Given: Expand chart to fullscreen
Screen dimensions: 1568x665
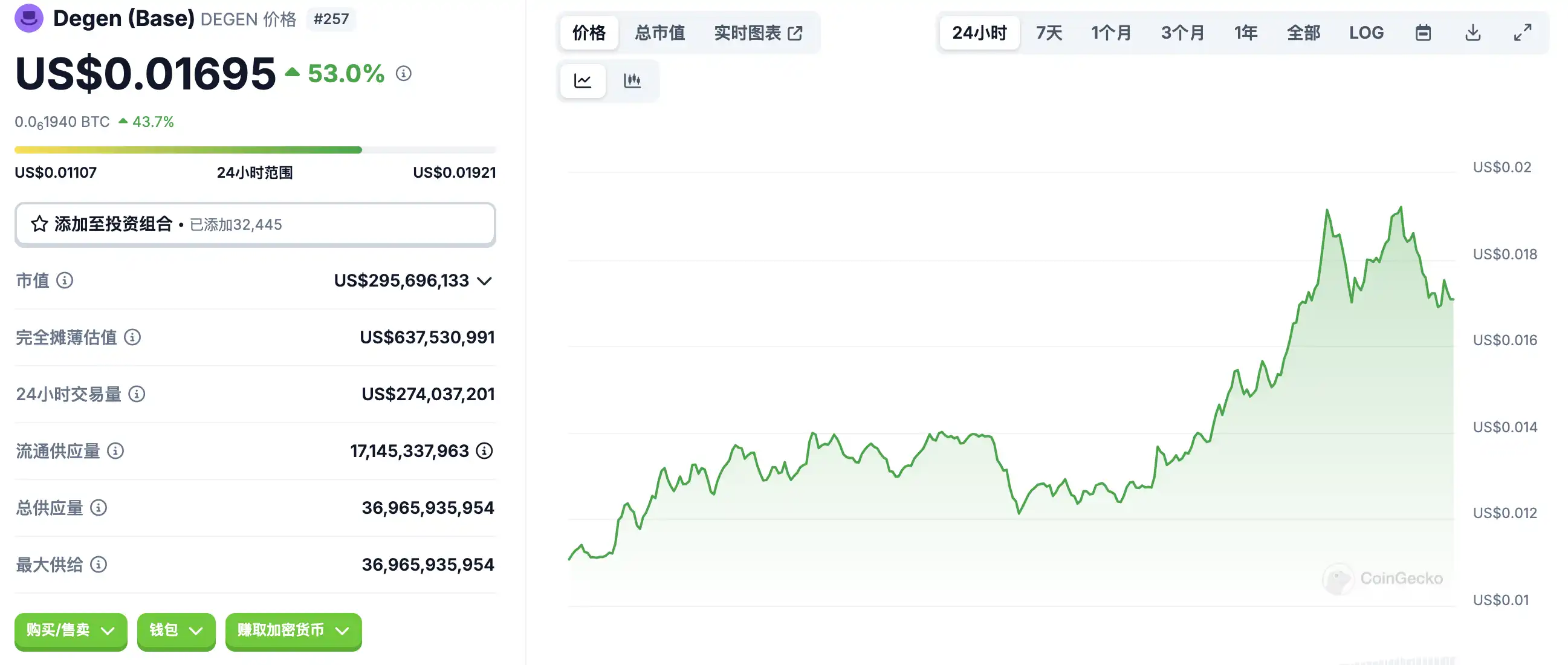Looking at the screenshot, I should point(1523,33).
